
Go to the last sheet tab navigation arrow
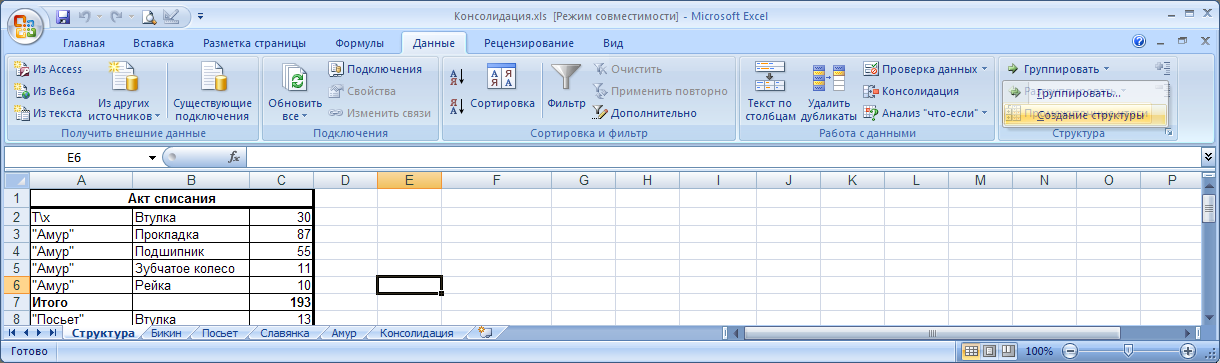52,333
